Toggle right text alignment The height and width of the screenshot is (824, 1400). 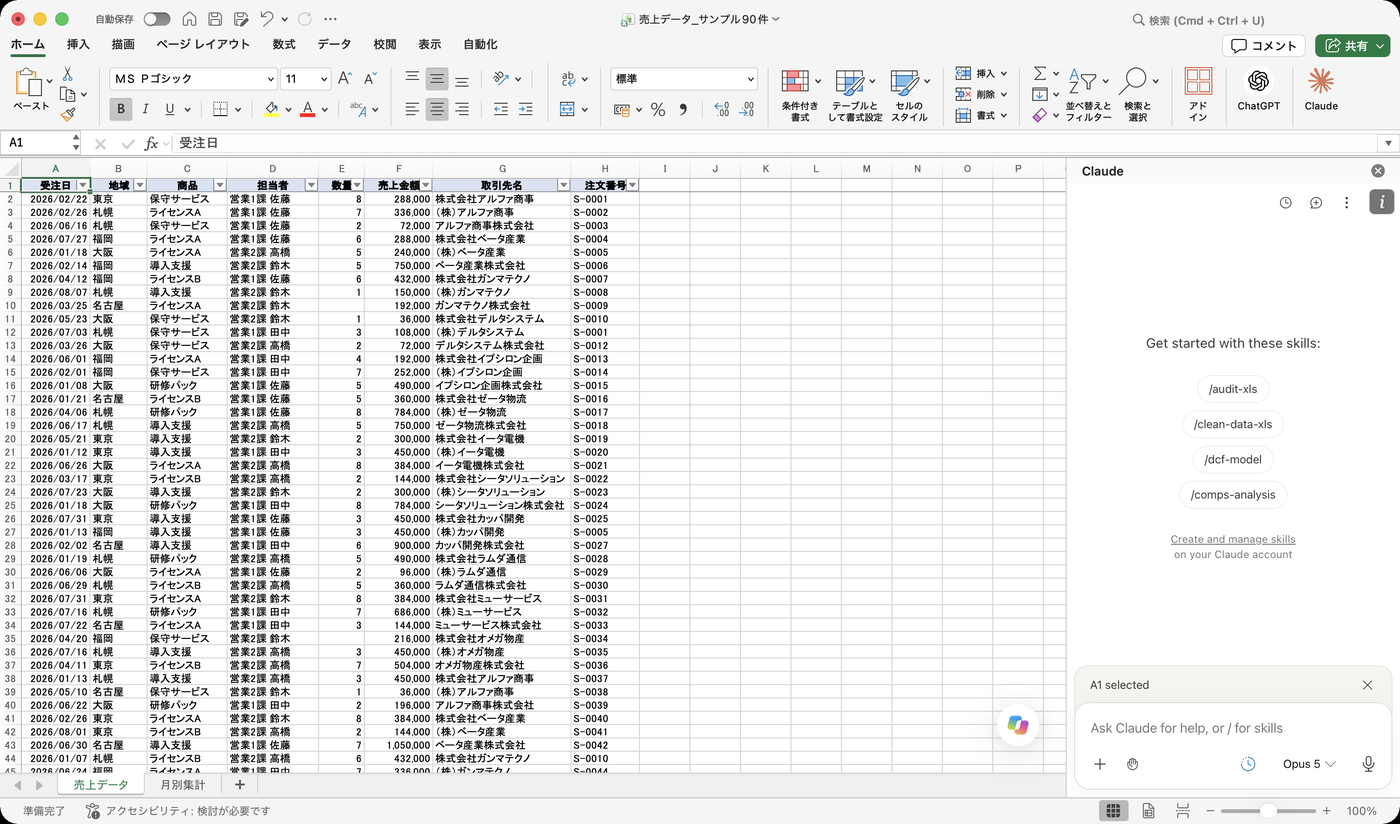point(462,110)
